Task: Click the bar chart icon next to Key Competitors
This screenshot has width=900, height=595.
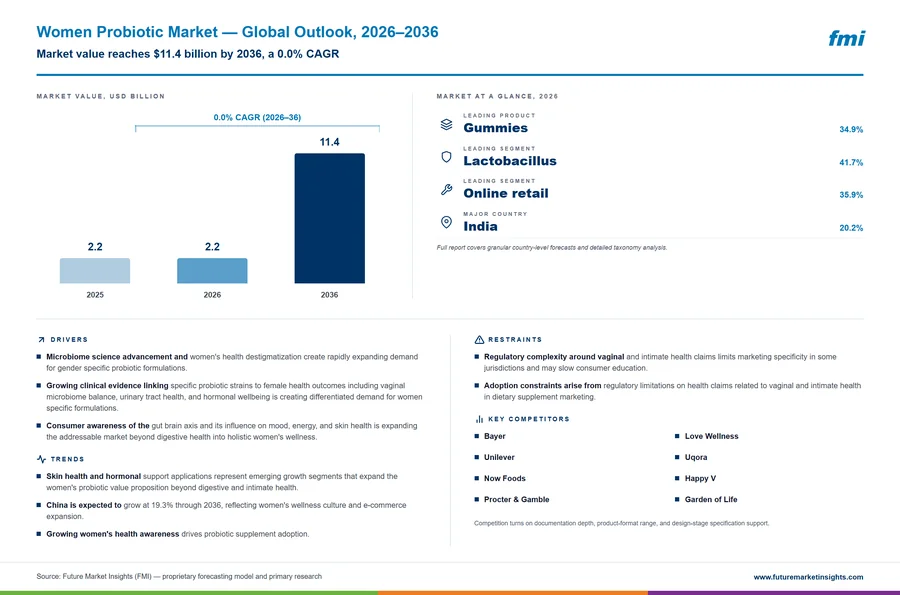Action: pyautogui.click(x=479, y=419)
